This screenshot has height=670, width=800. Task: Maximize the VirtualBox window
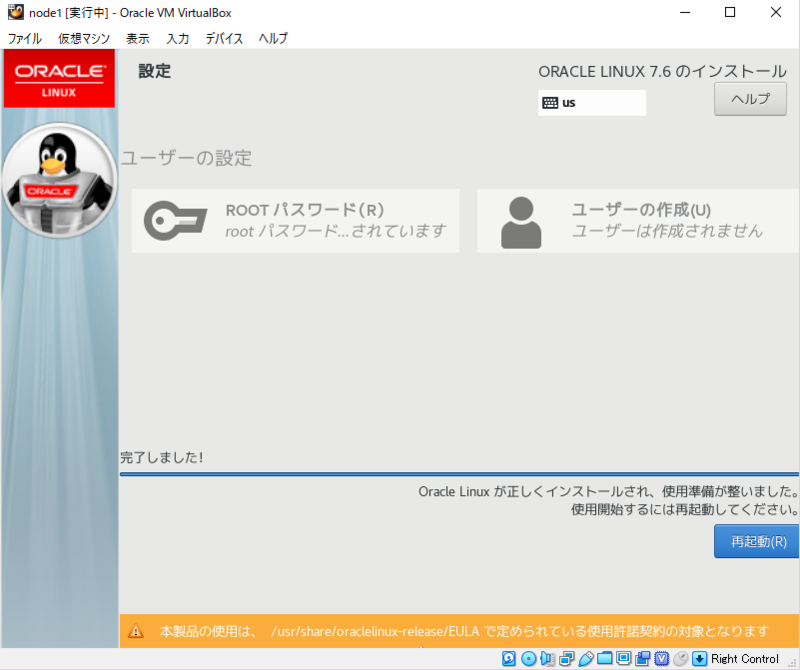point(730,12)
